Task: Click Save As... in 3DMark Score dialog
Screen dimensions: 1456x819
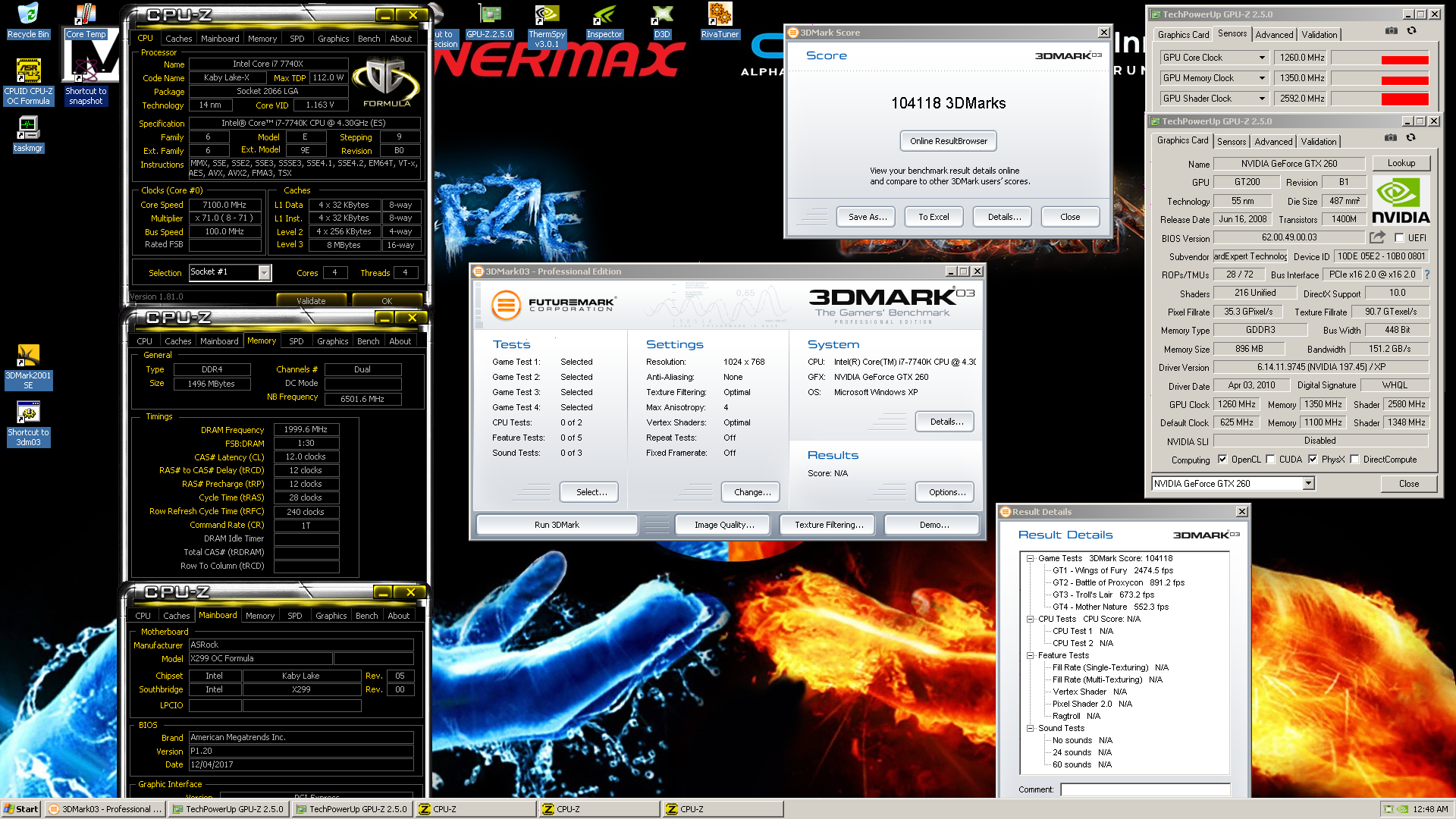Action: 868,217
